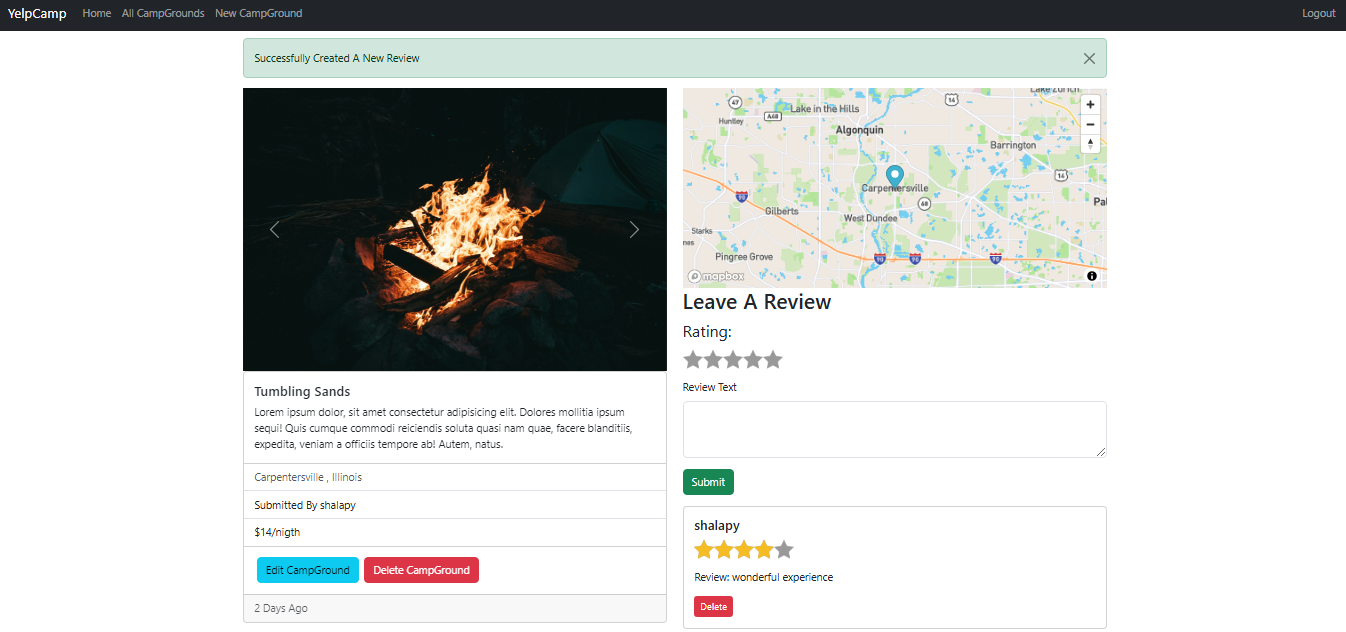Show the previous campground image
Viewport: 1346px width, 632px height.
pyautogui.click(x=275, y=229)
